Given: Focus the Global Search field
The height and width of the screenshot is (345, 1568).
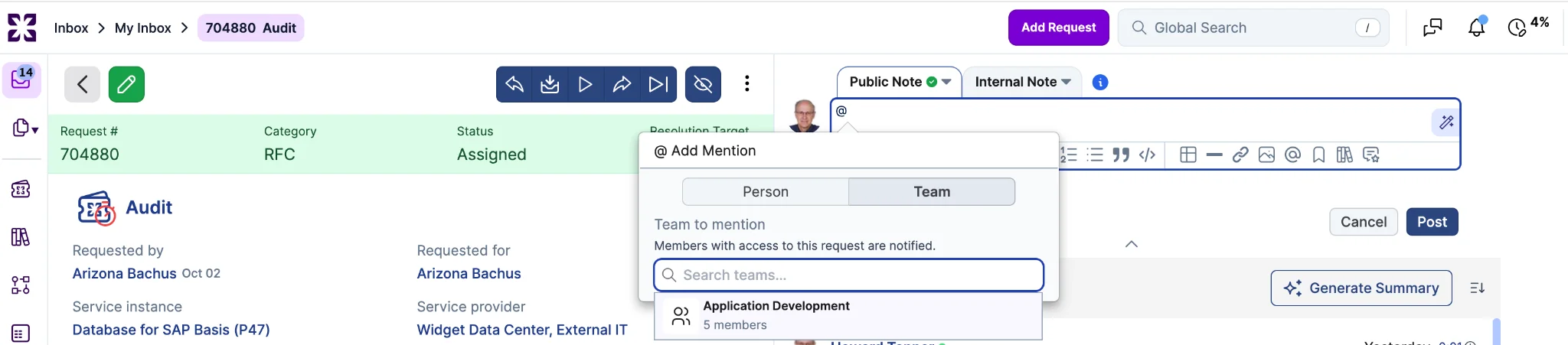Looking at the screenshot, I should 1253,28.
